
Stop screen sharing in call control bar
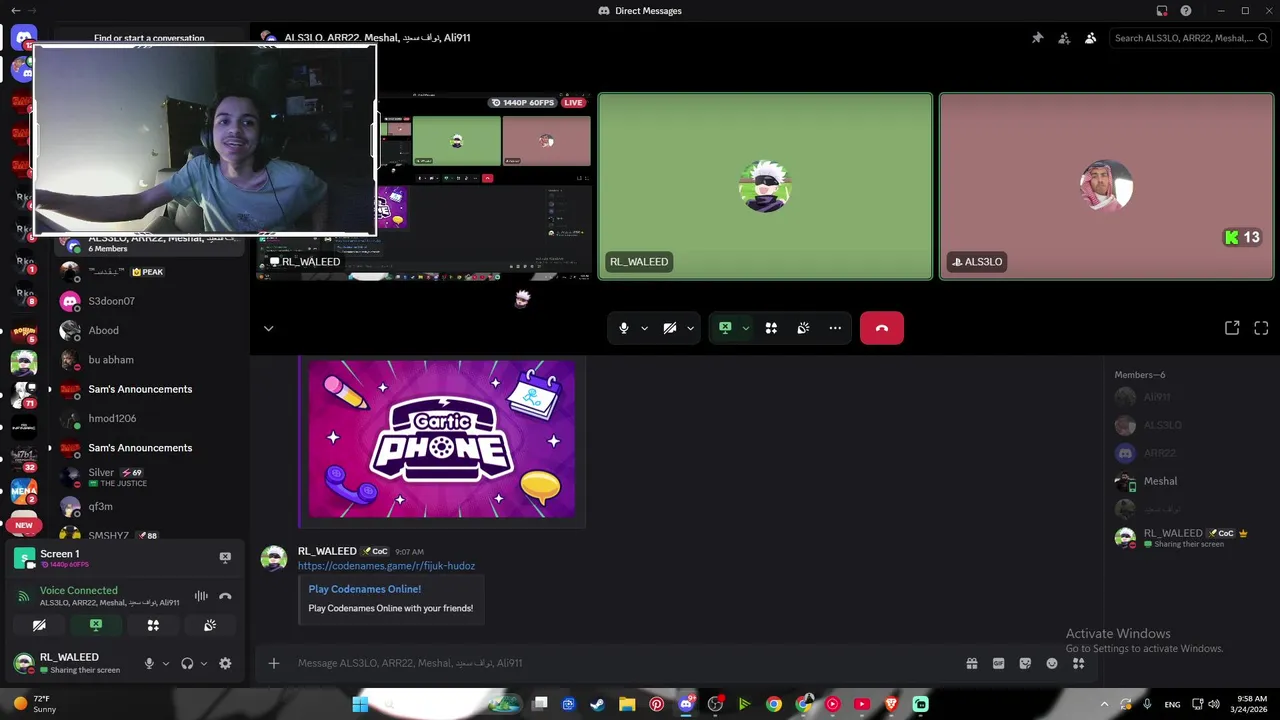coord(725,328)
